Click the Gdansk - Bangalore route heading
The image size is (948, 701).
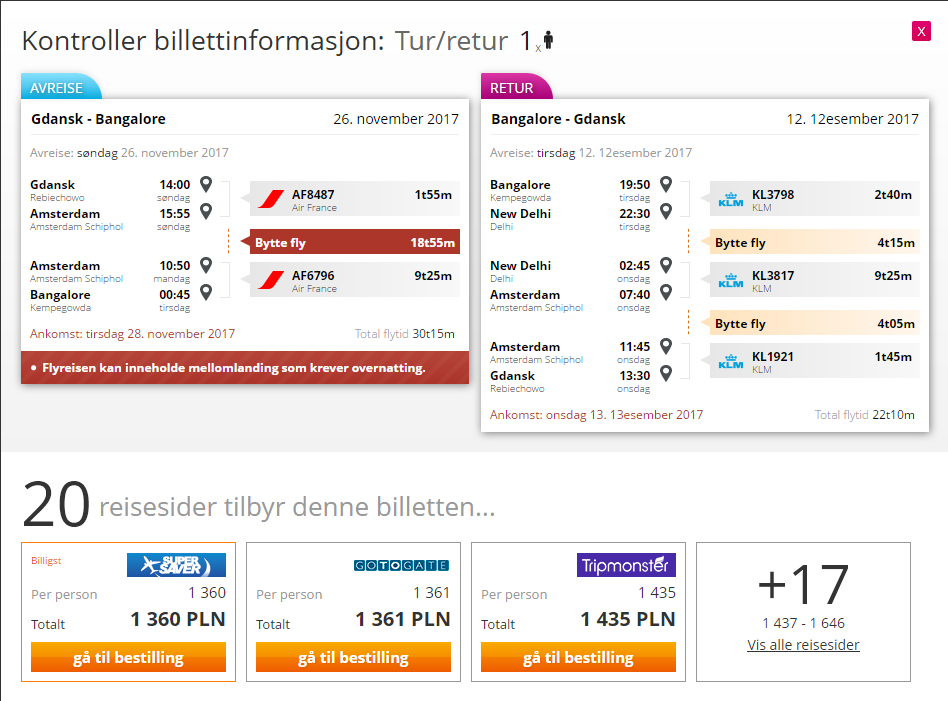[99, 119]
